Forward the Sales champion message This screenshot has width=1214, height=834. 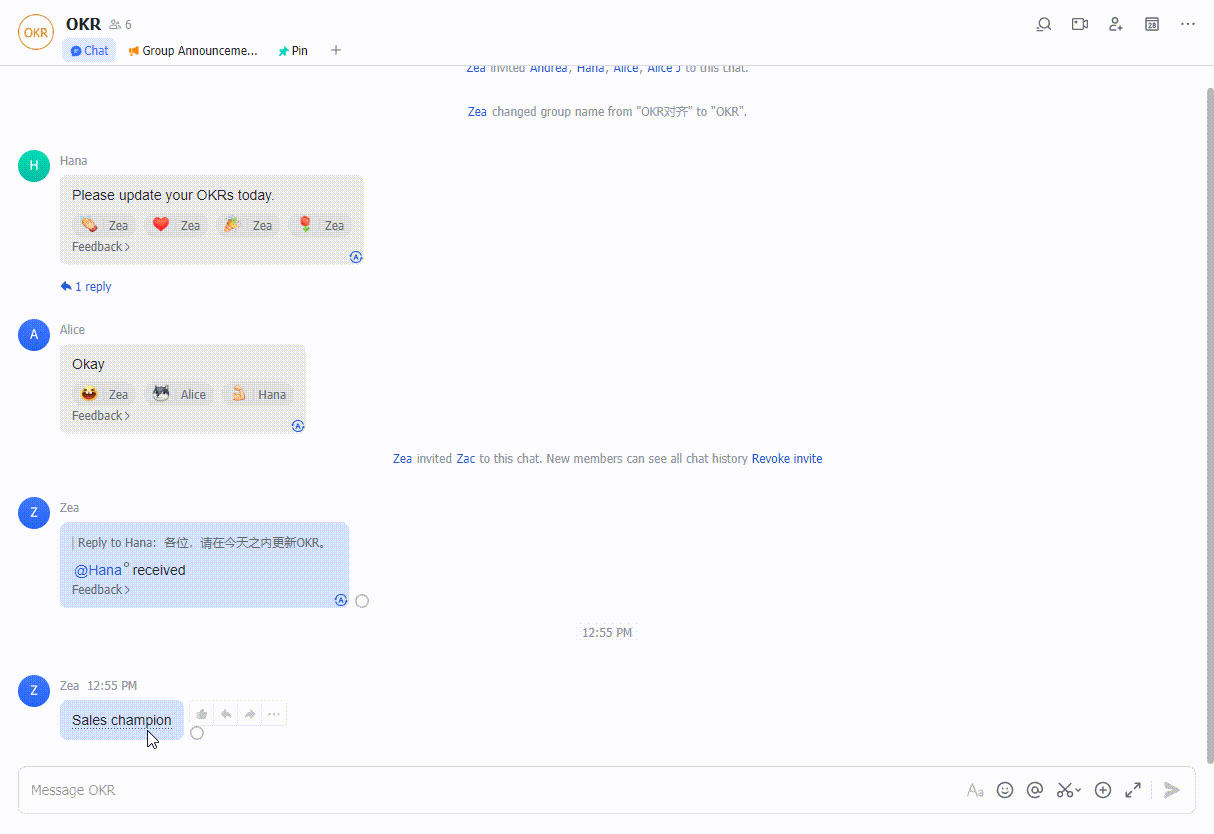[x=250, y=714]
